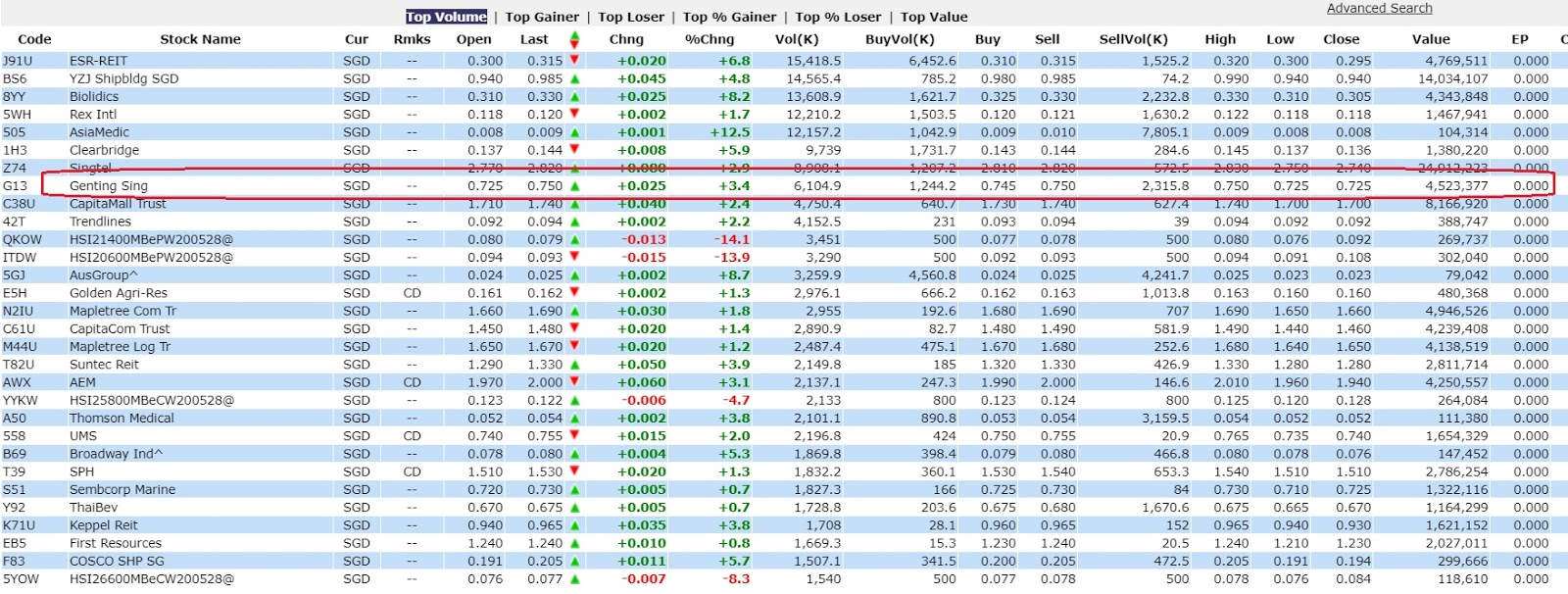
Task: Select HSI21400MBePW200528@ warrant name
Action: coord(151,239)
